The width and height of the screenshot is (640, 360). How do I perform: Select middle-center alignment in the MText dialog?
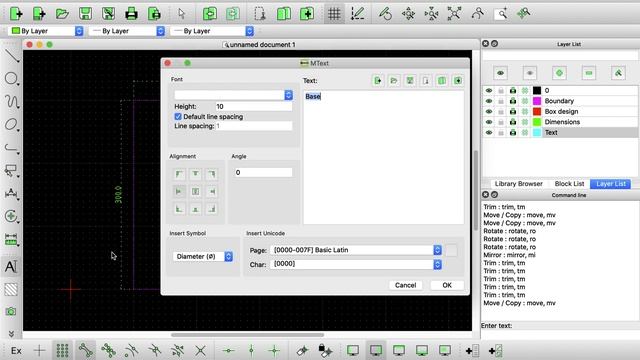tap(196, 191)
